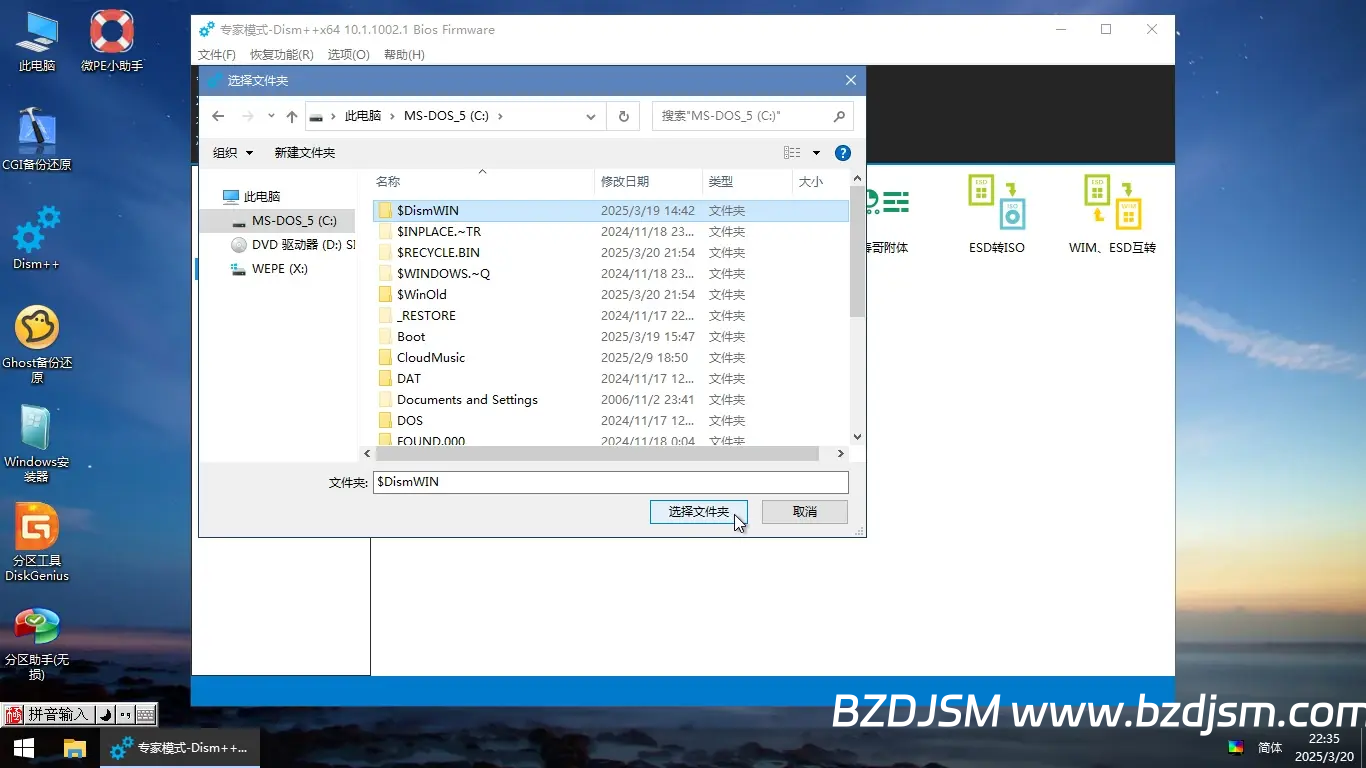Go up one folder level
Viewport: 1366px width, 768px height.
[x=292, y=116]
